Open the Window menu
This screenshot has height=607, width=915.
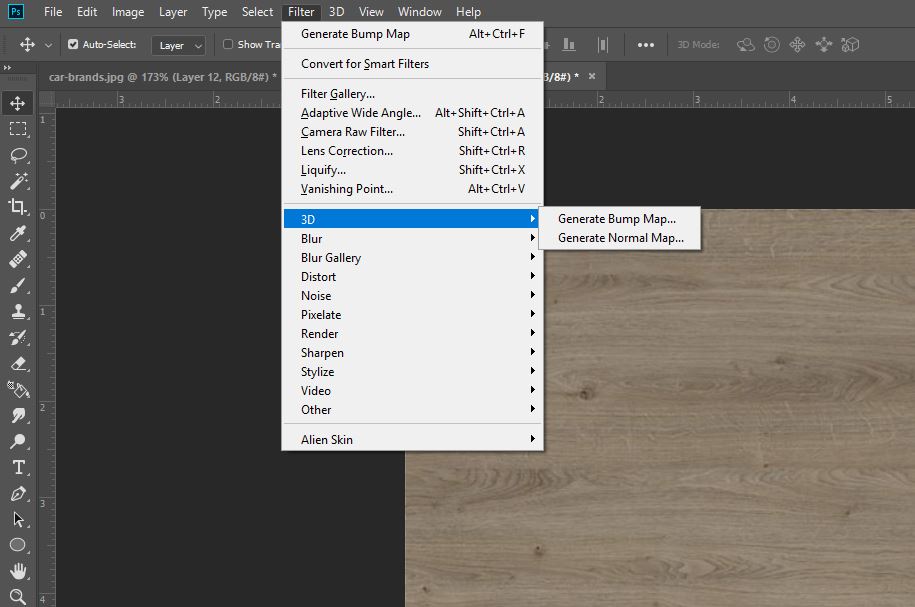point(420,12)
